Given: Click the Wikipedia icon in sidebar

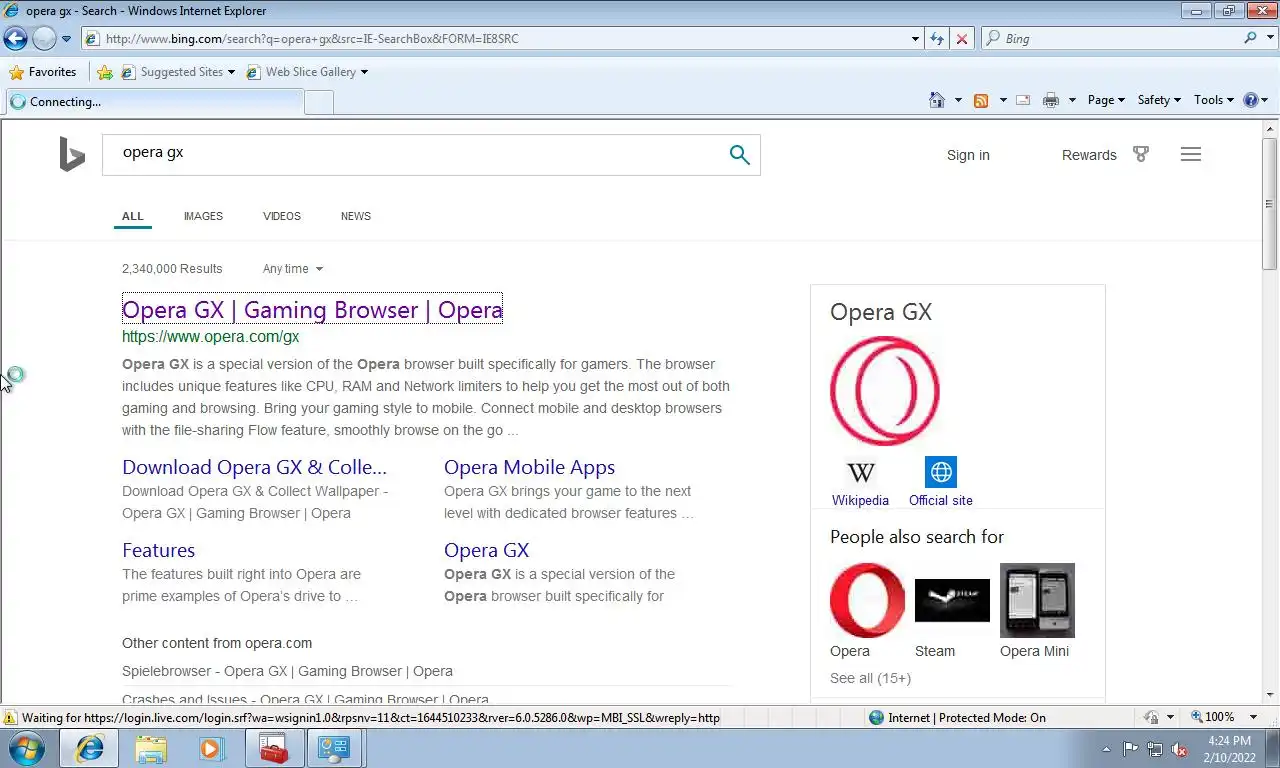Looking at the screenshot, I should pyautogui.click(x=860, y=472).
